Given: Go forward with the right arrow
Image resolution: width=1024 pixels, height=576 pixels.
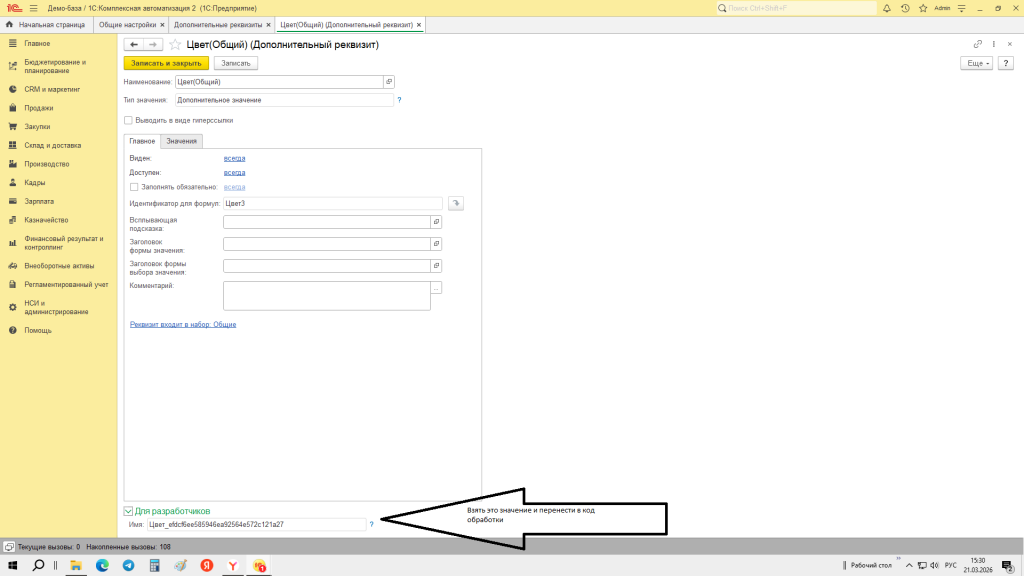Looking at the screenshot, I should 153,44.
